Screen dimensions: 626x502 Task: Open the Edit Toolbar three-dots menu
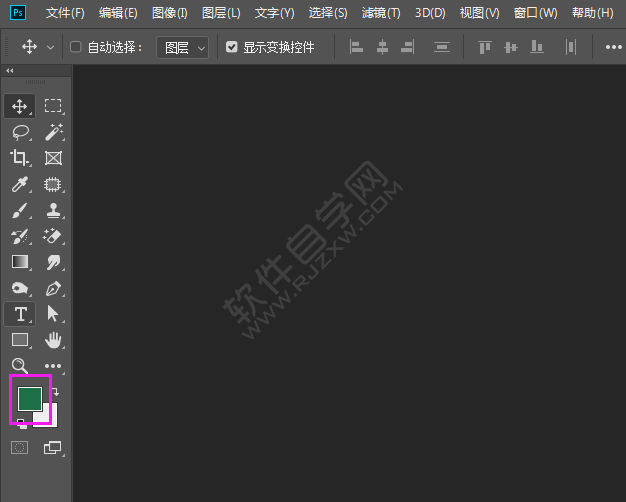click(x=53, y=366)
